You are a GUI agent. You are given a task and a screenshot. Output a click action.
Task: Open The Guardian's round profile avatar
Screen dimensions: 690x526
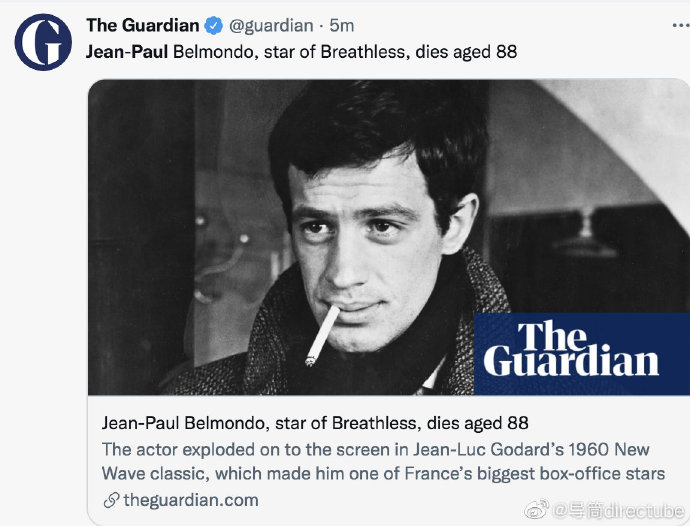coord(43,42)
